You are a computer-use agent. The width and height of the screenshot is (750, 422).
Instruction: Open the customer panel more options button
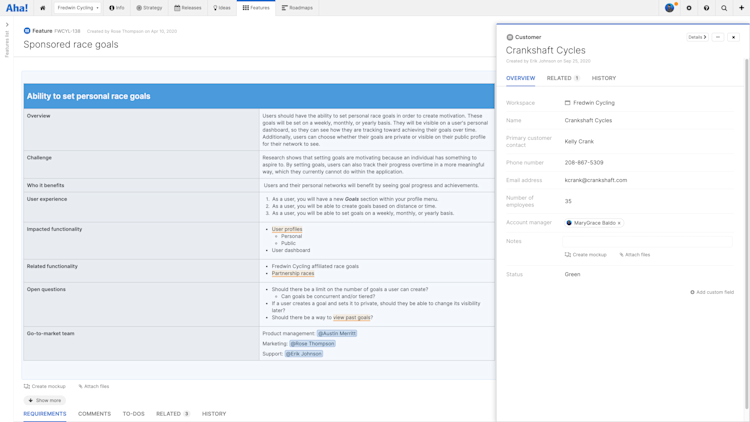coord(718,37)
